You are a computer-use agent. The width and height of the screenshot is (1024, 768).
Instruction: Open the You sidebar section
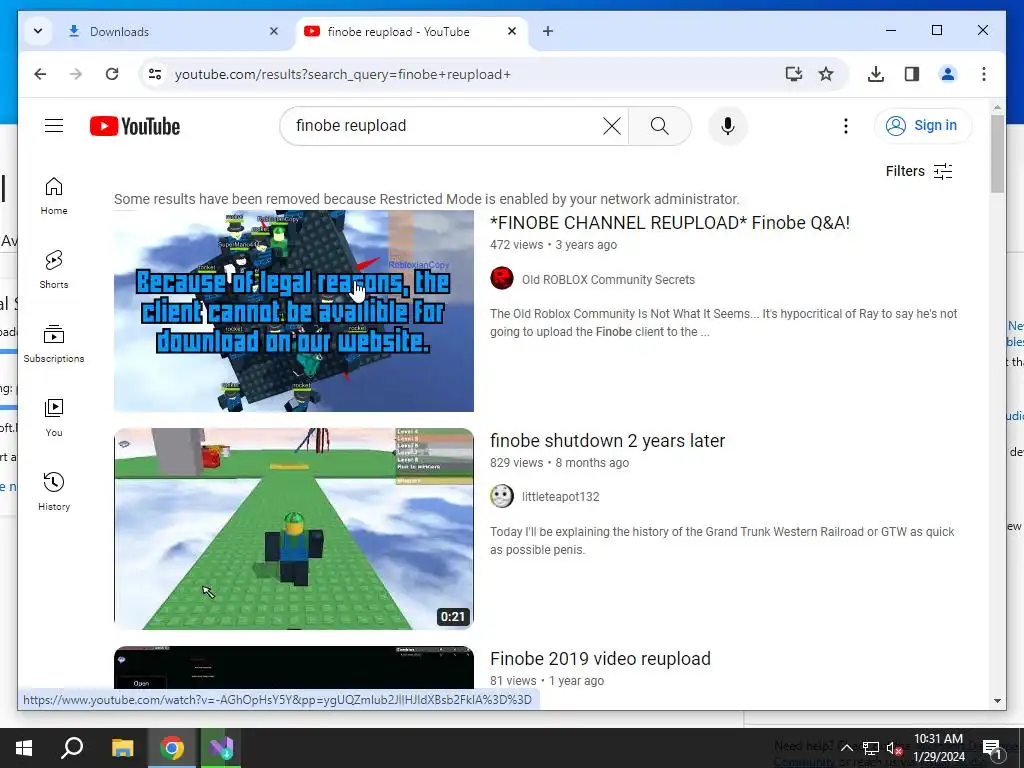point(54,417)
